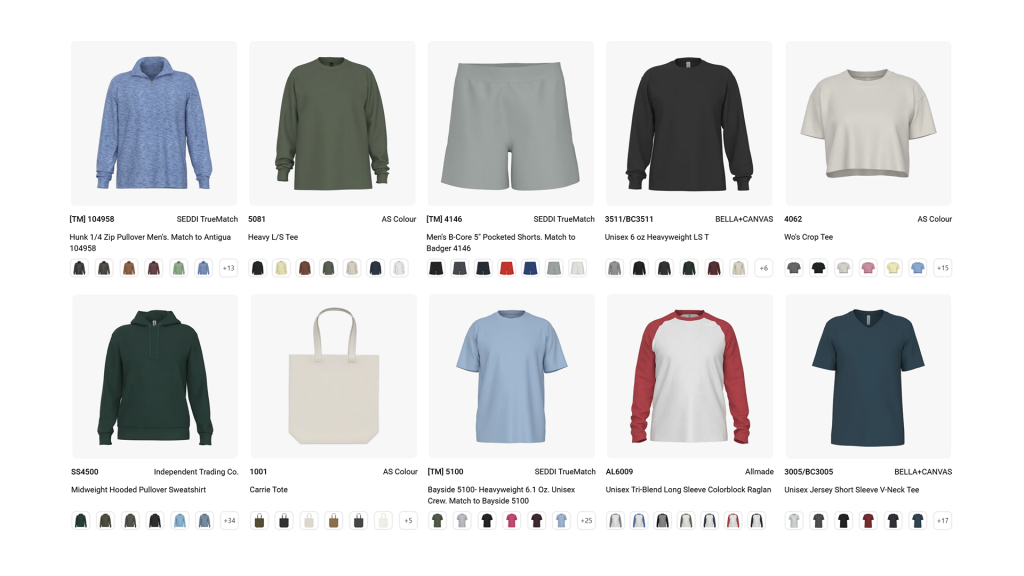1024x576 pixels.
Task: Open the blue Hunk 1/4 Zip Pullover image
Action: point(154,123)
